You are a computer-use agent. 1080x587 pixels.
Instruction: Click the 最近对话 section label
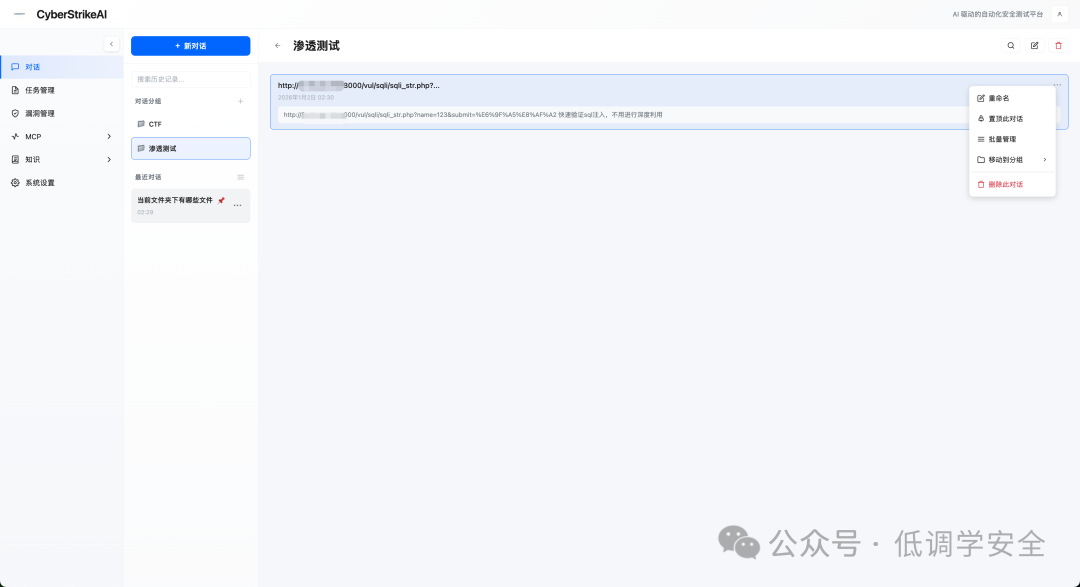coord(148,177)
